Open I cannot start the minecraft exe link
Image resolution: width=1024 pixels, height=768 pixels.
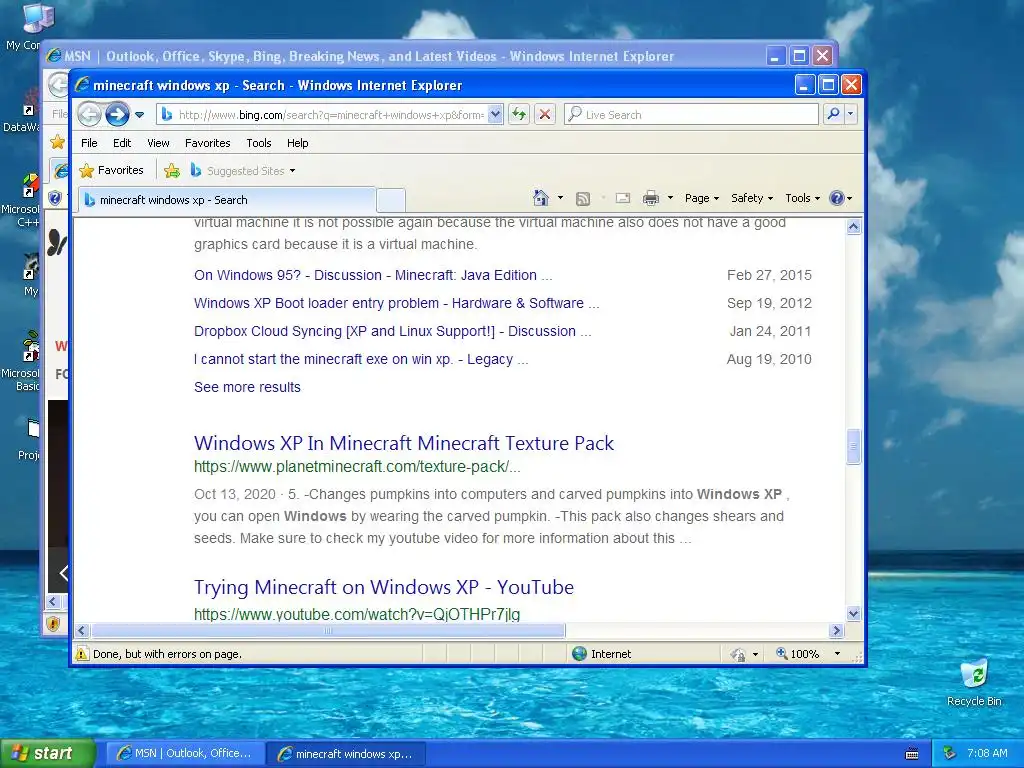tap(360, 360)
